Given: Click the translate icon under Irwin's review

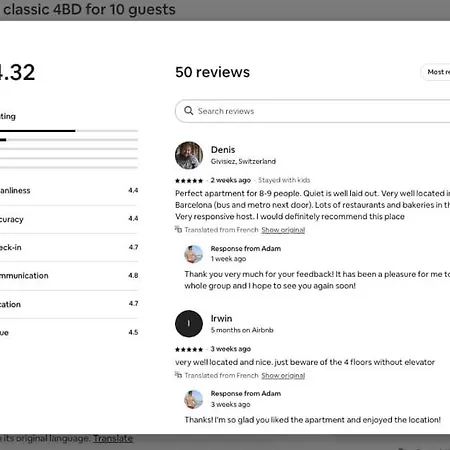Looking at the screenshot, I should tap(178, 375).
